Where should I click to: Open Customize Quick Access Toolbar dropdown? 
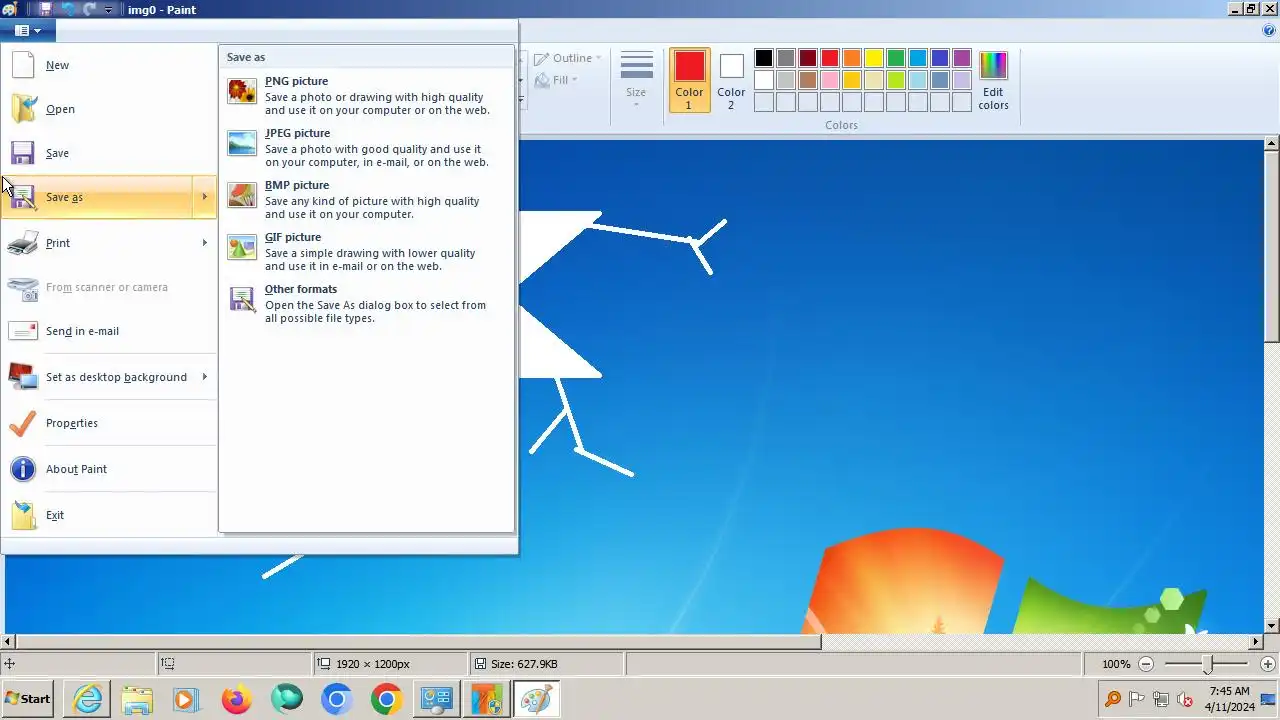[108, 9]
